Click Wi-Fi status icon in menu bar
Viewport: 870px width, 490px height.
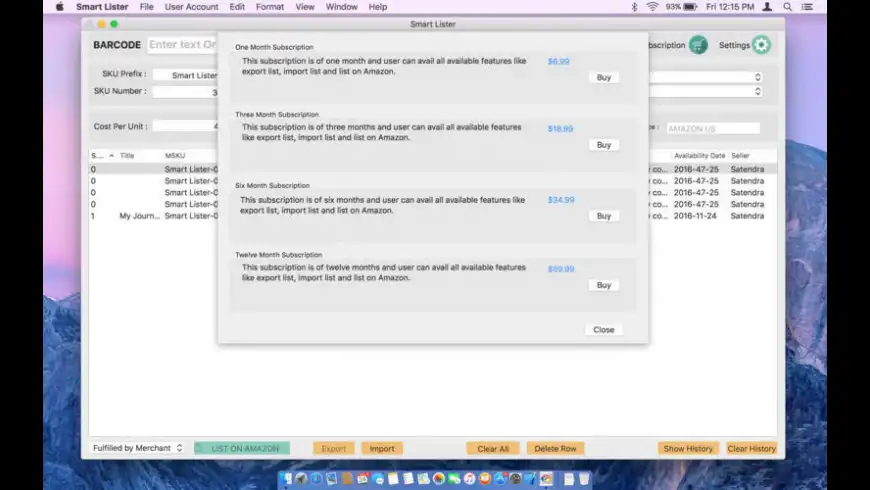(x=652, y=7)
